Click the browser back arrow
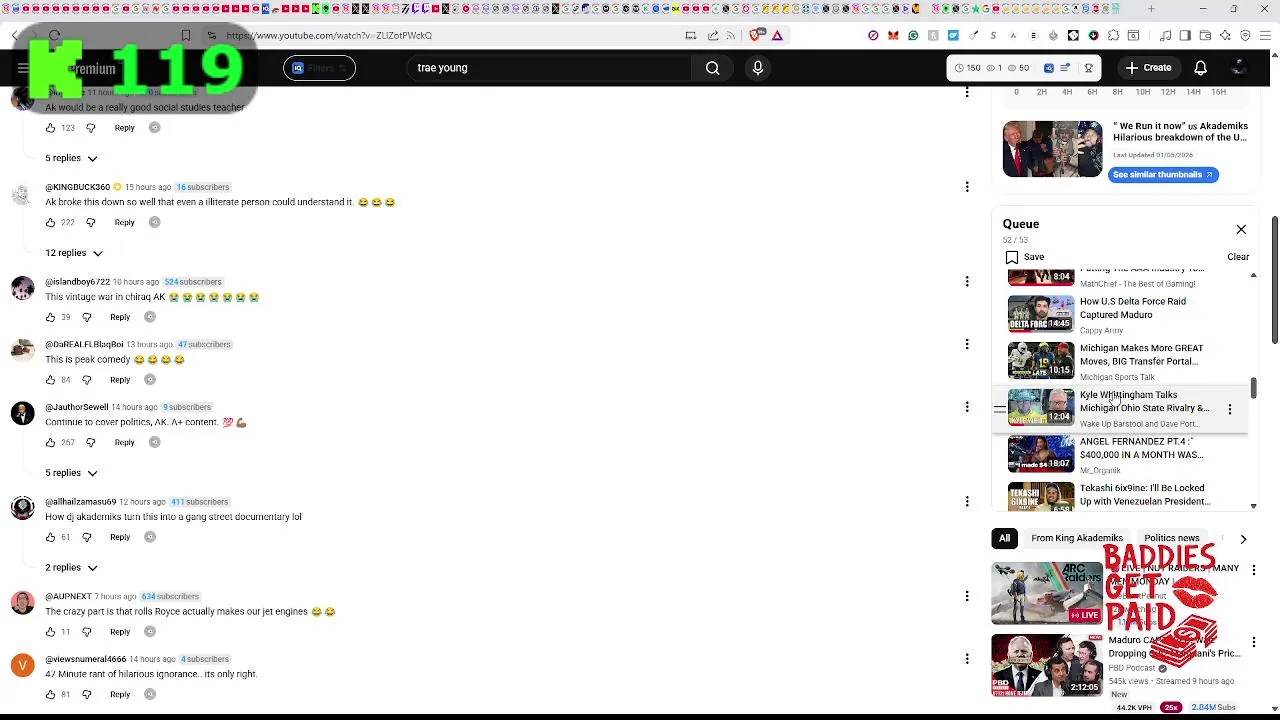Image resolution: width=1280 pixels, height=720 pixels. coord(15,35)
